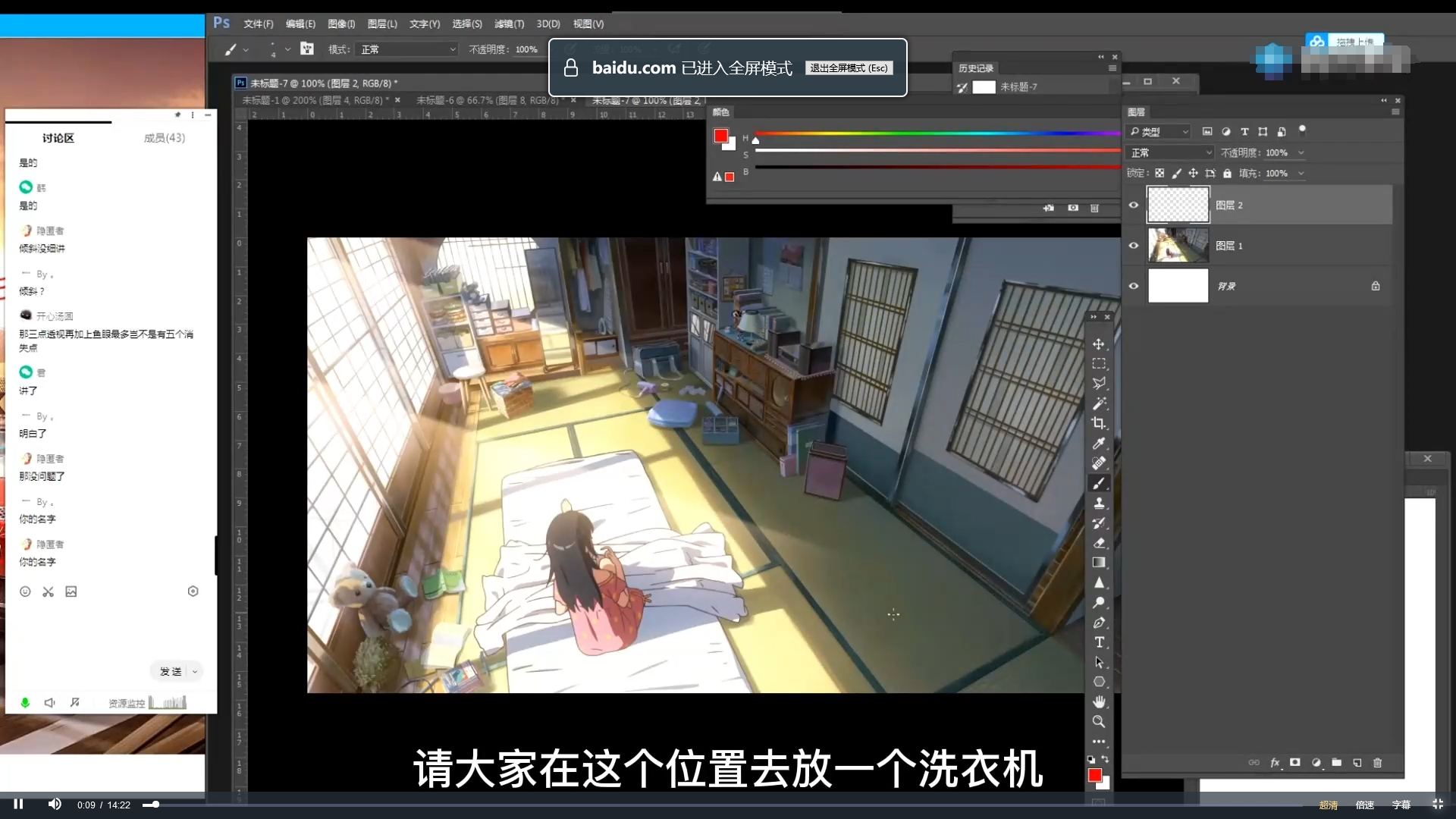This screenshot has width=1456, height=819.
Task: Open brush 模式 dropdown in options bar
Action: click(x=408, y=49)
